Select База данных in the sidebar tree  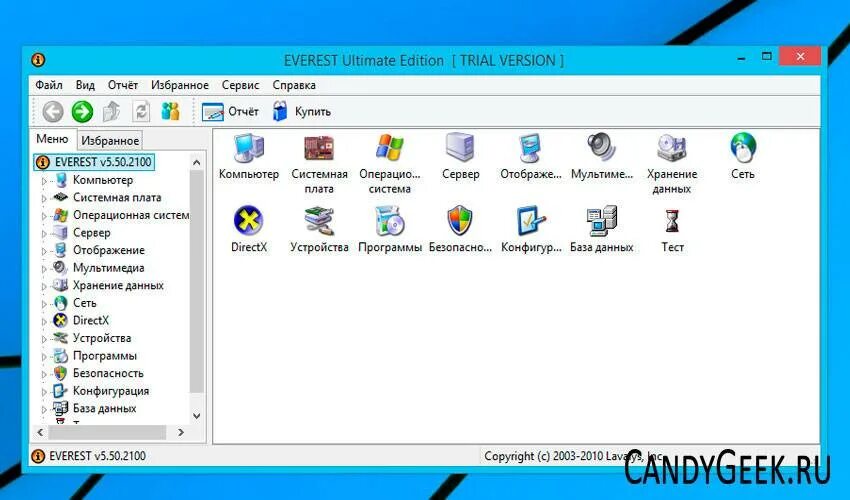[104, 408]
